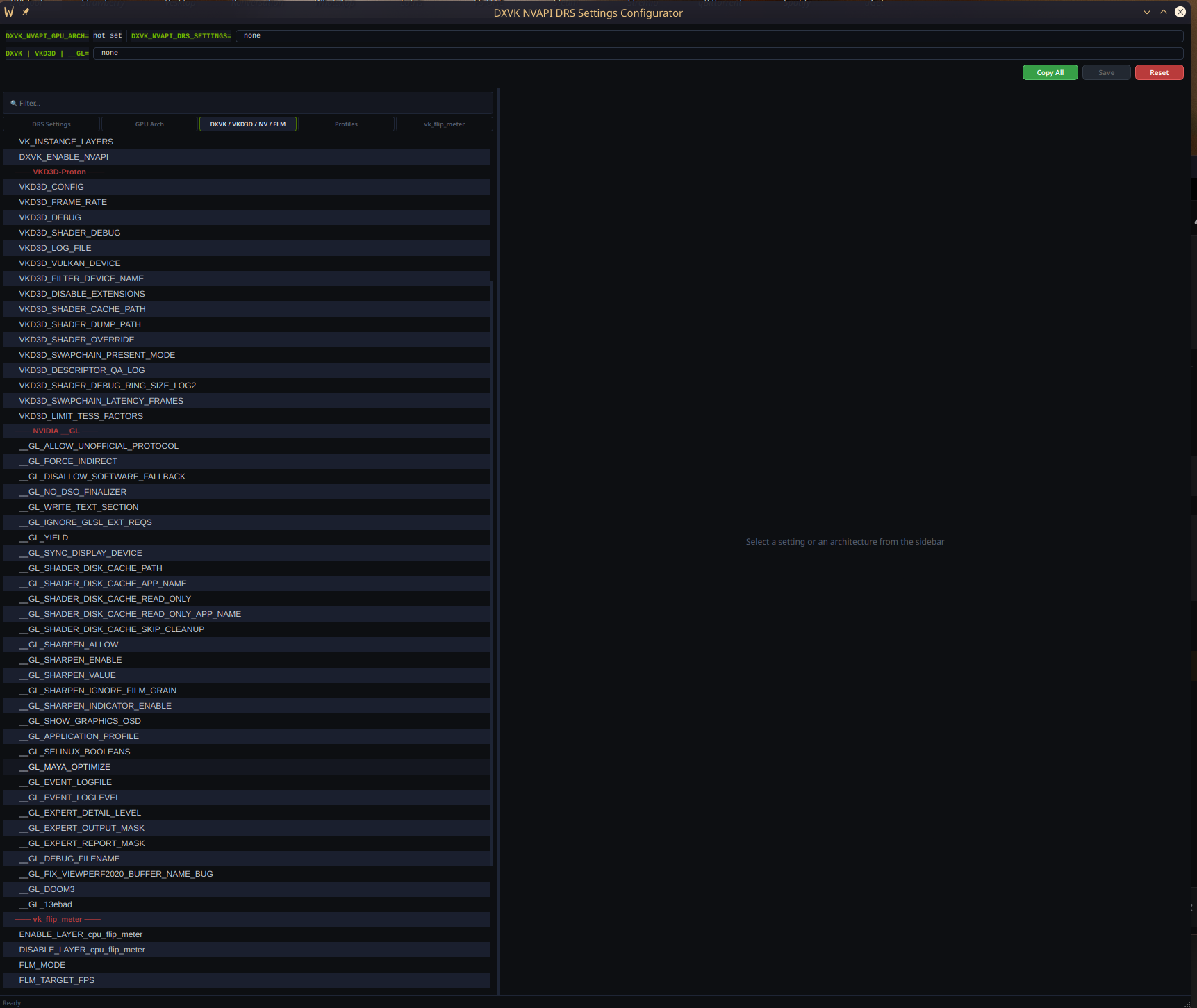Select VKD3D_SHADER_DEBUG setting

coord(247,233)
